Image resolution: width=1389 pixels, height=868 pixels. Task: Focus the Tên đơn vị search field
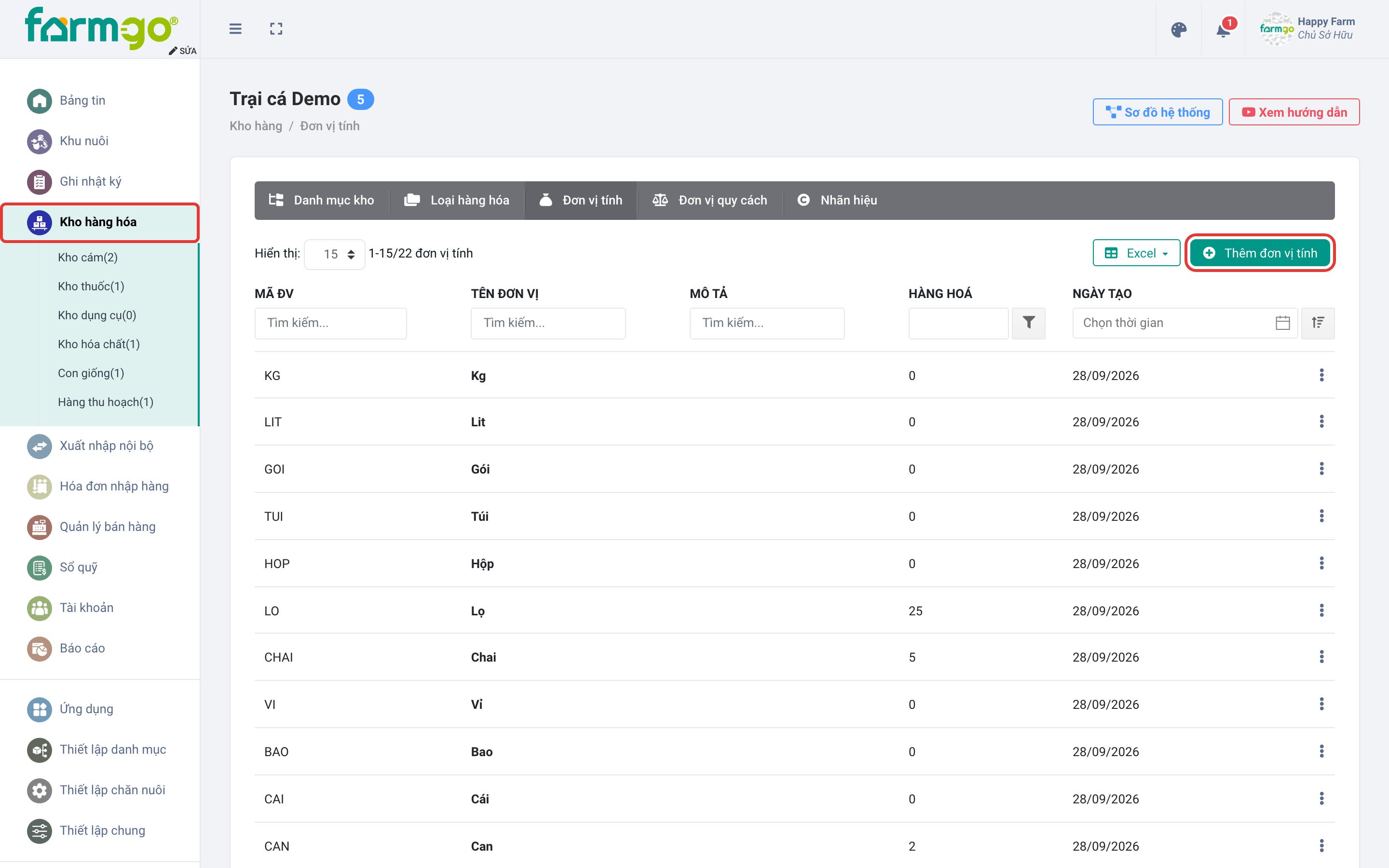click(548, 323)
